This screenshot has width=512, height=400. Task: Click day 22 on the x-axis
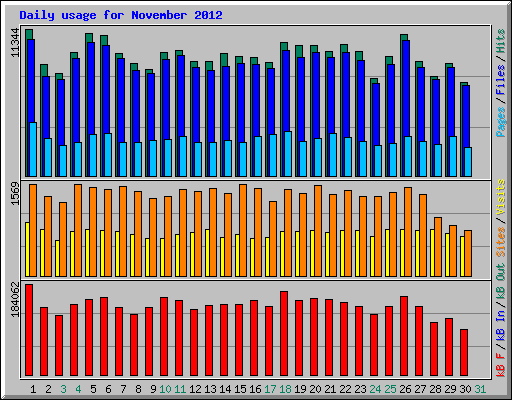[345, 389]
